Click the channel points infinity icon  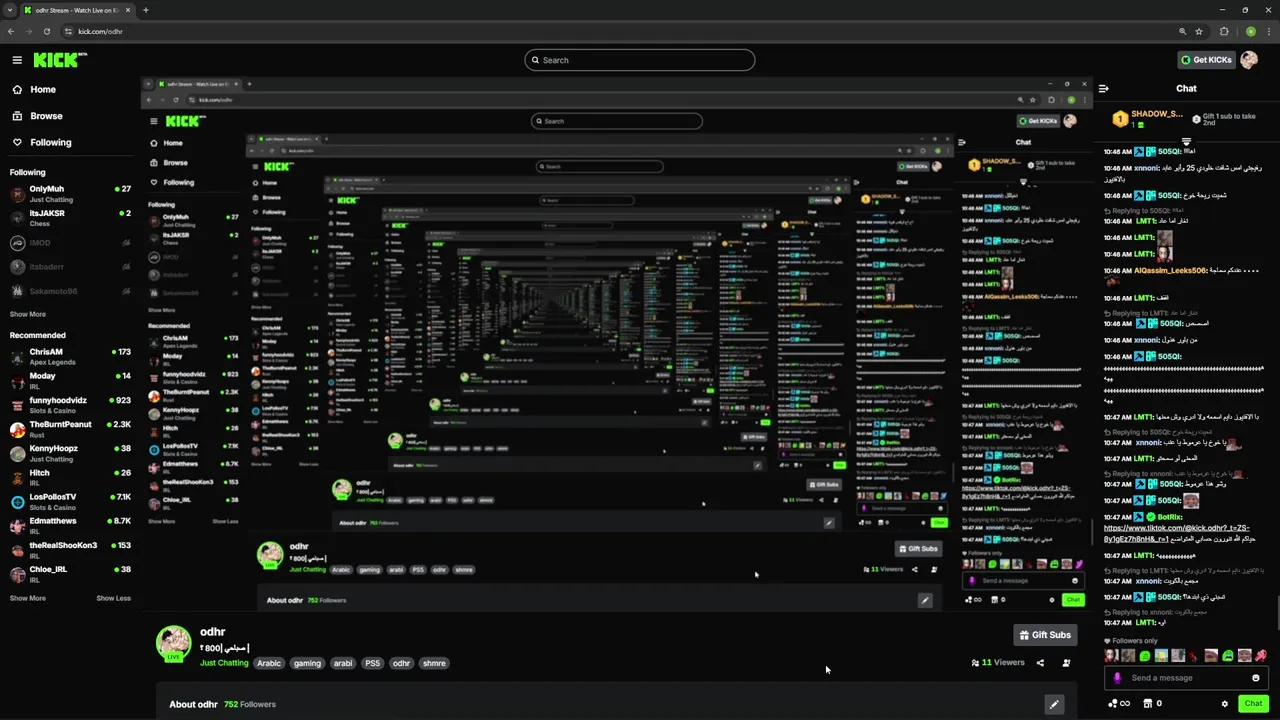point(1119,704)
